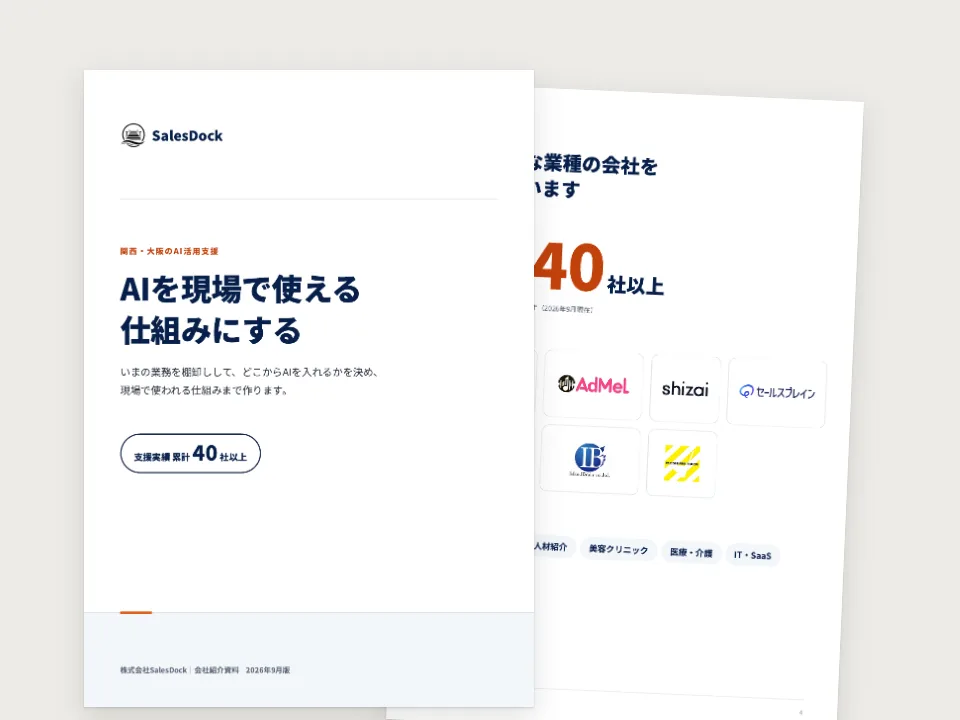Click the shizai logo card
The height and width of the screenshot is (720, 960).
click(x=685, y=389)
